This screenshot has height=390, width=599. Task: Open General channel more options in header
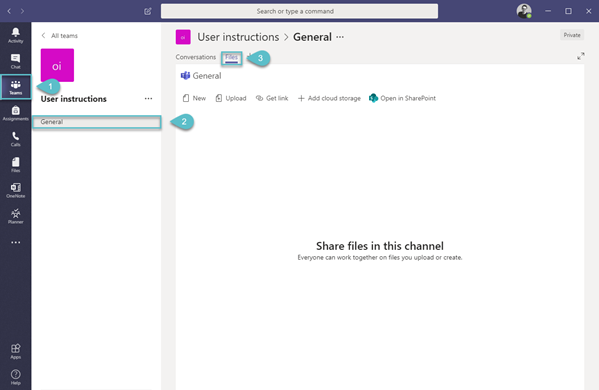[340, 37]
